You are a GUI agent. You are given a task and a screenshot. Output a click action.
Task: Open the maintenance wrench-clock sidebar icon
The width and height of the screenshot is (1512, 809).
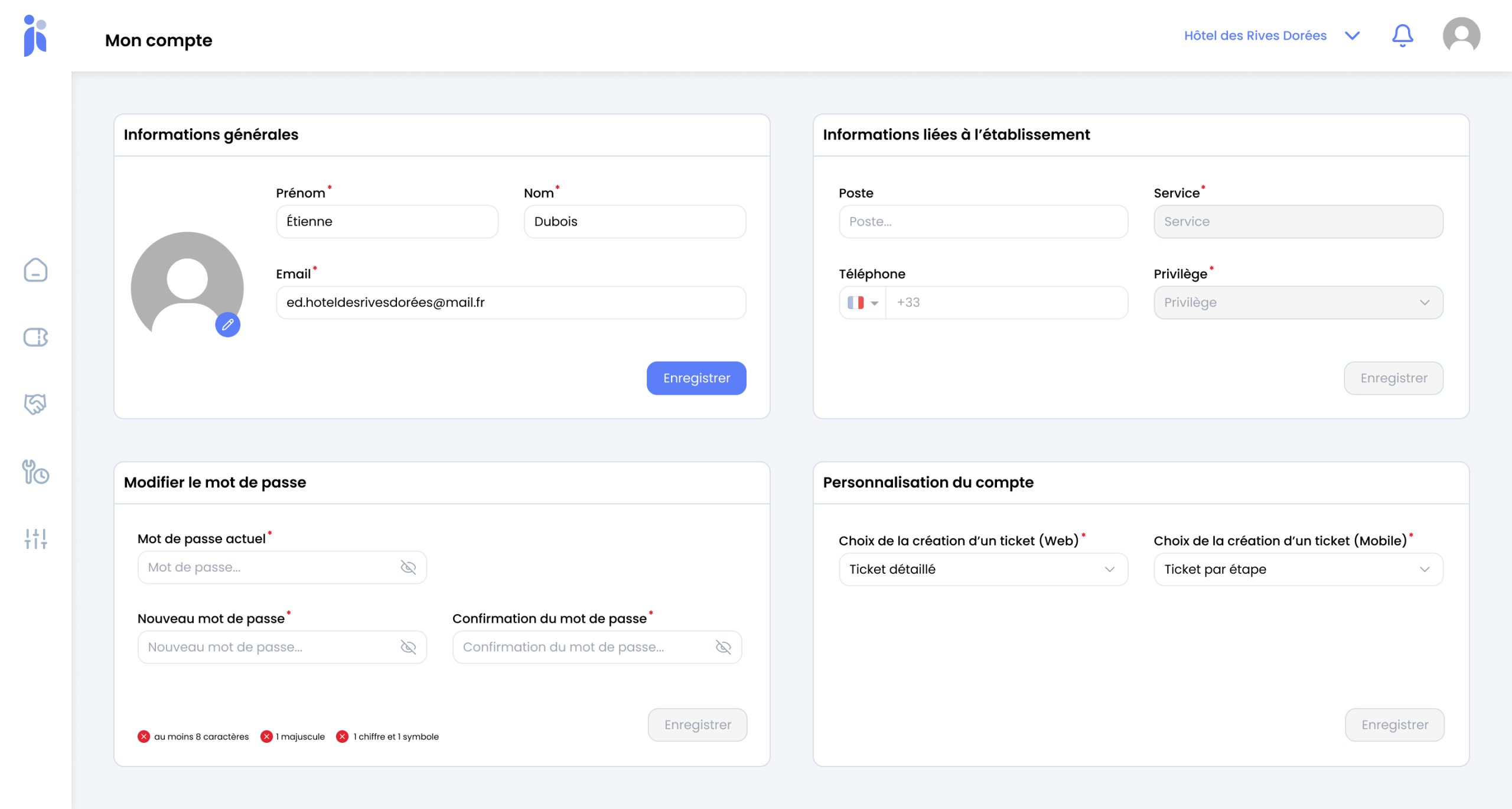[35, 472]
